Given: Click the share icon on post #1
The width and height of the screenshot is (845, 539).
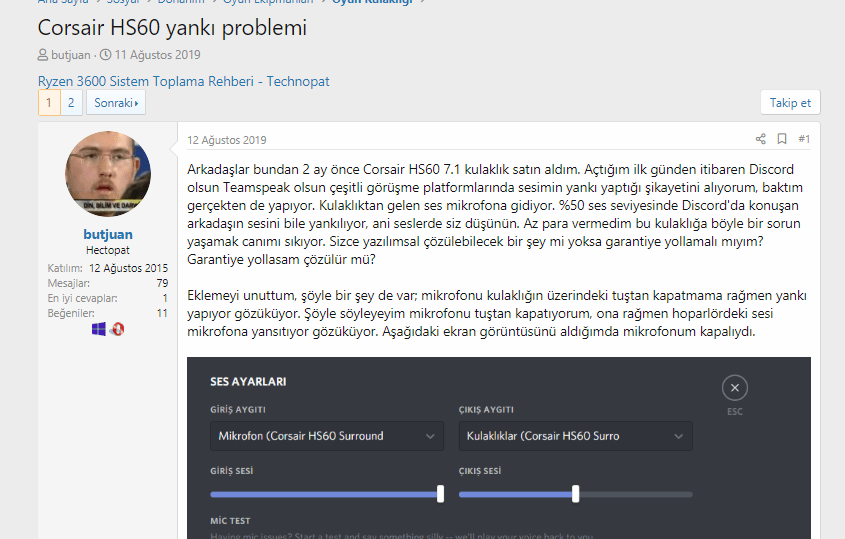Looking at the screenshot, I should click(760, 139).
